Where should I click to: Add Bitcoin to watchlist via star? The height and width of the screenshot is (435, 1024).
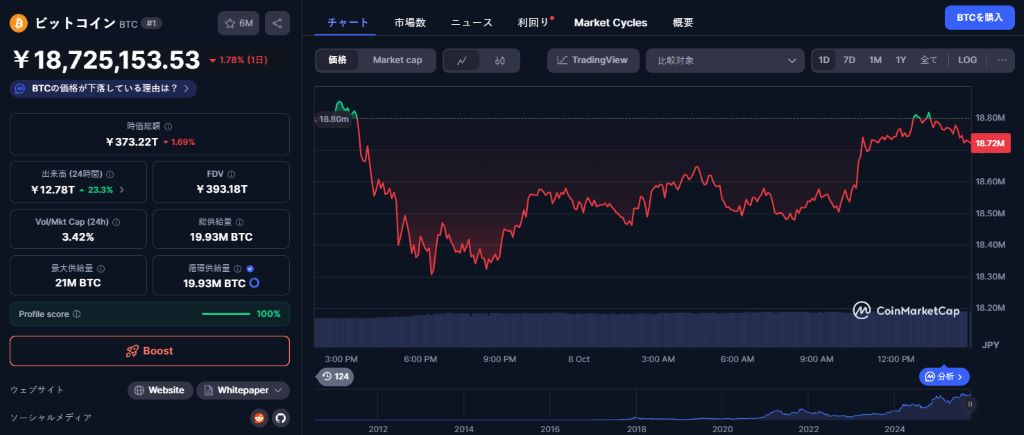point(239,22)
